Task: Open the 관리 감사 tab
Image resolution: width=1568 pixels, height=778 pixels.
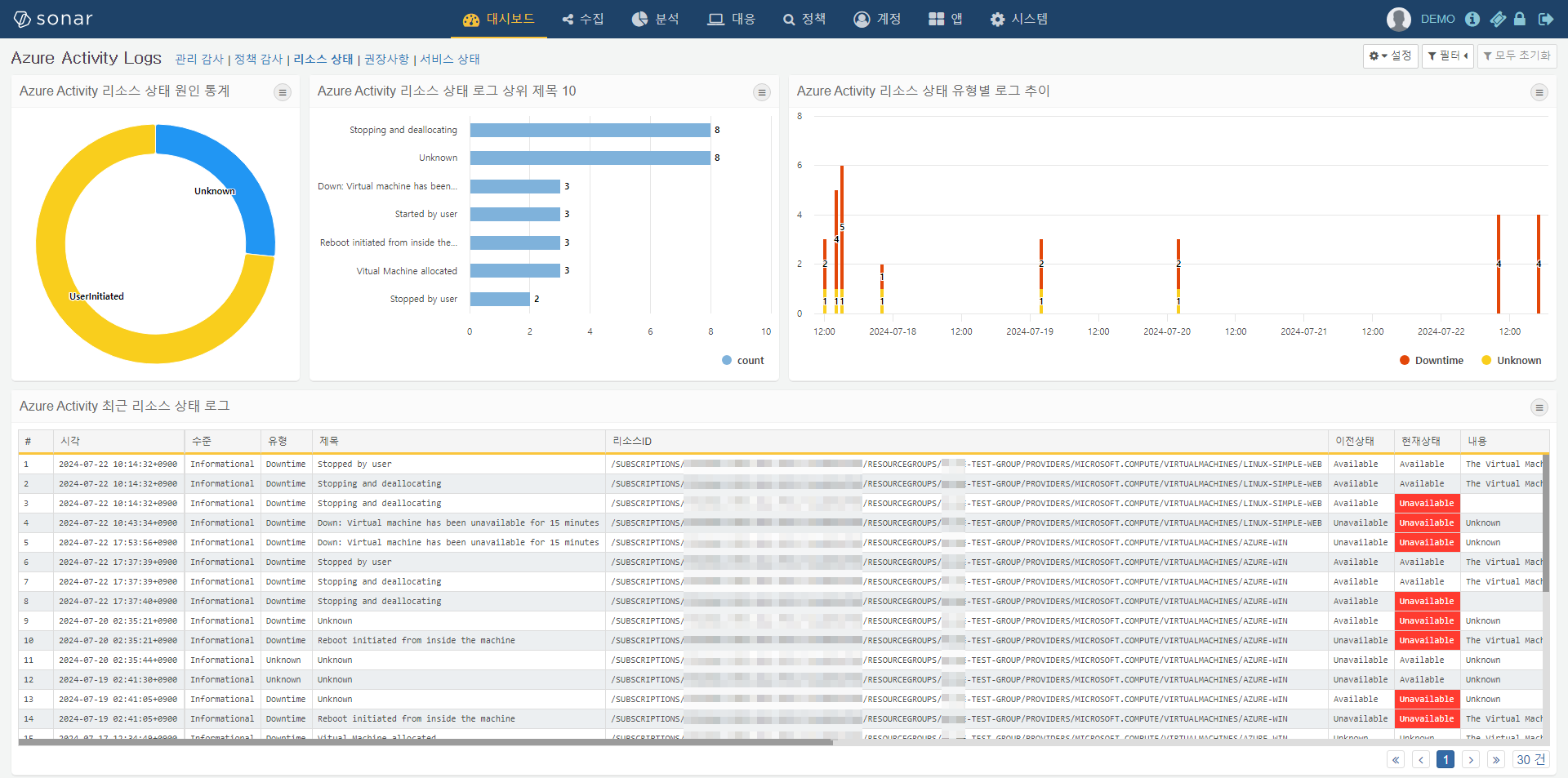Action: coord(199,59)
